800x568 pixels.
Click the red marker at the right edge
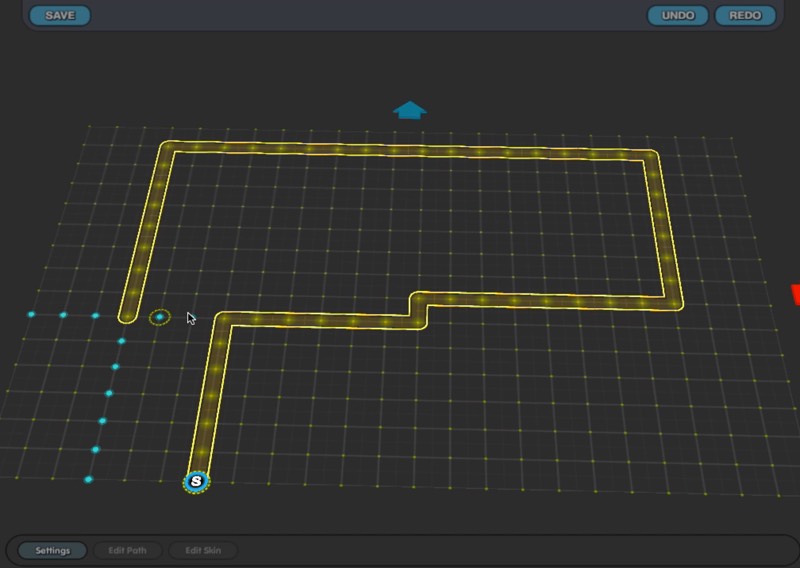pyautogui.click(x=795, y=294)
